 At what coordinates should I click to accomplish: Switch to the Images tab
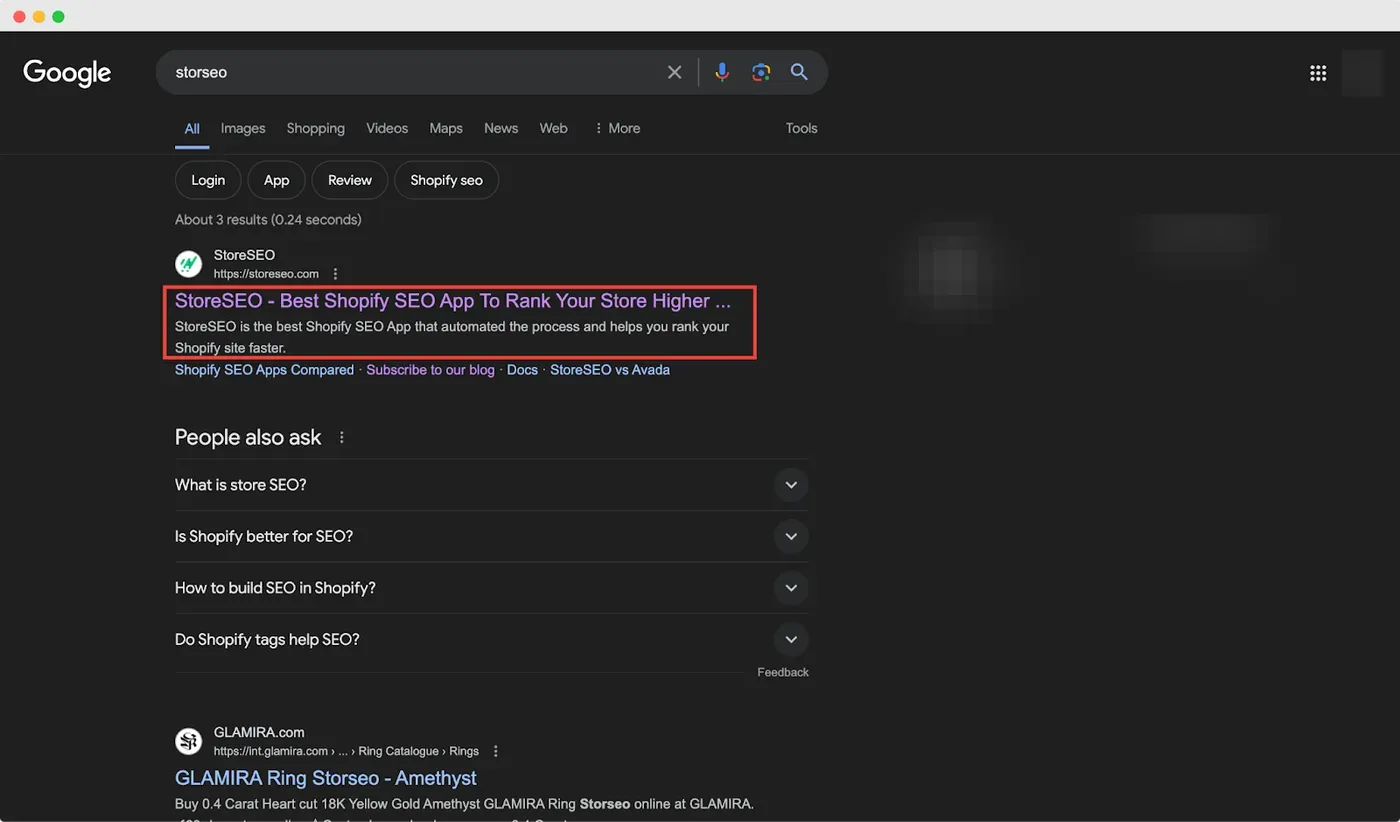(x=243, y=128)
